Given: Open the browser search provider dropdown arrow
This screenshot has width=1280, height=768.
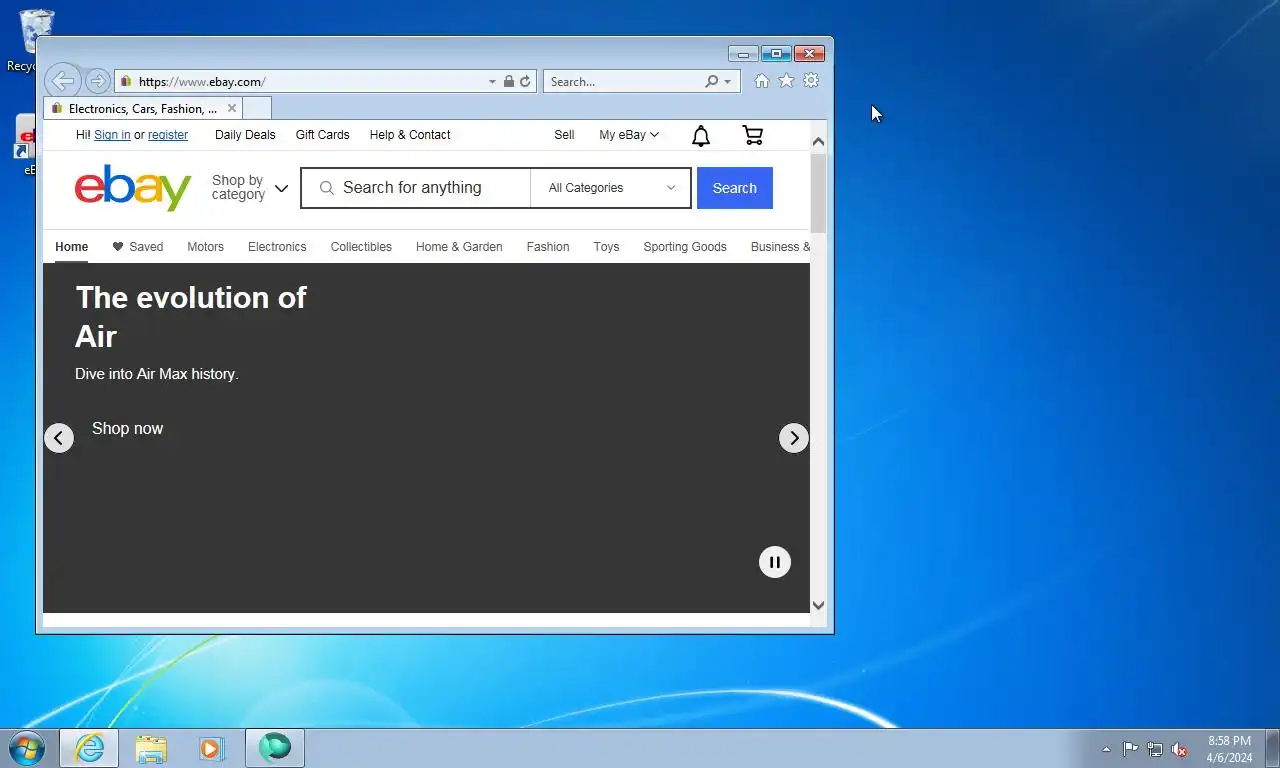Looking at the screenshot, I should pyautogui.click(x=728, y=82).
